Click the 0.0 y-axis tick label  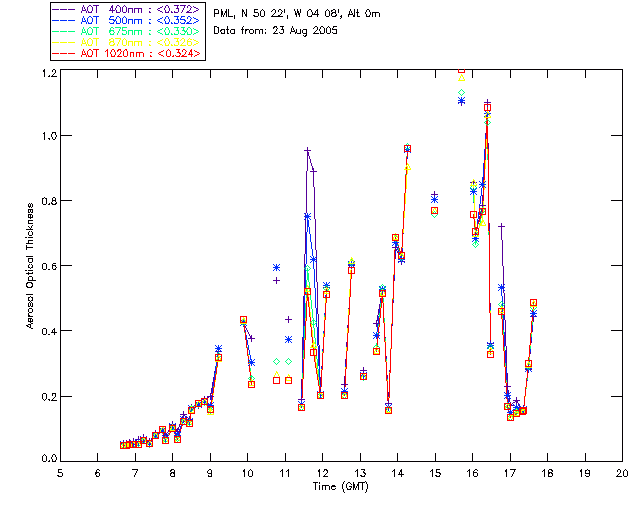pos(49,460)
